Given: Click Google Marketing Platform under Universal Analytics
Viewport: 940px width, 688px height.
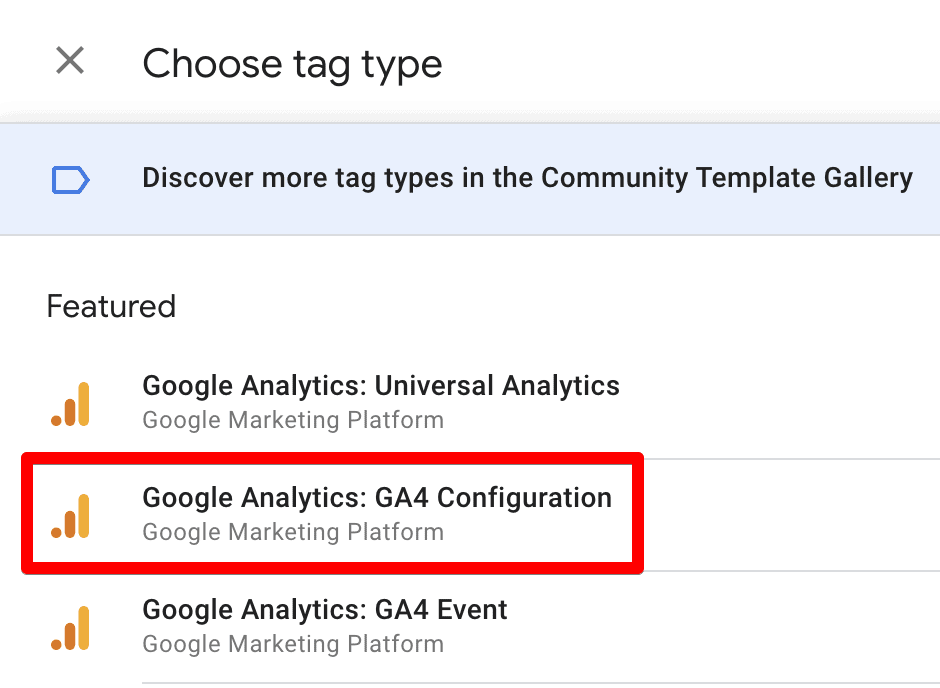Looking at the screenshot, I should (293, 420).
